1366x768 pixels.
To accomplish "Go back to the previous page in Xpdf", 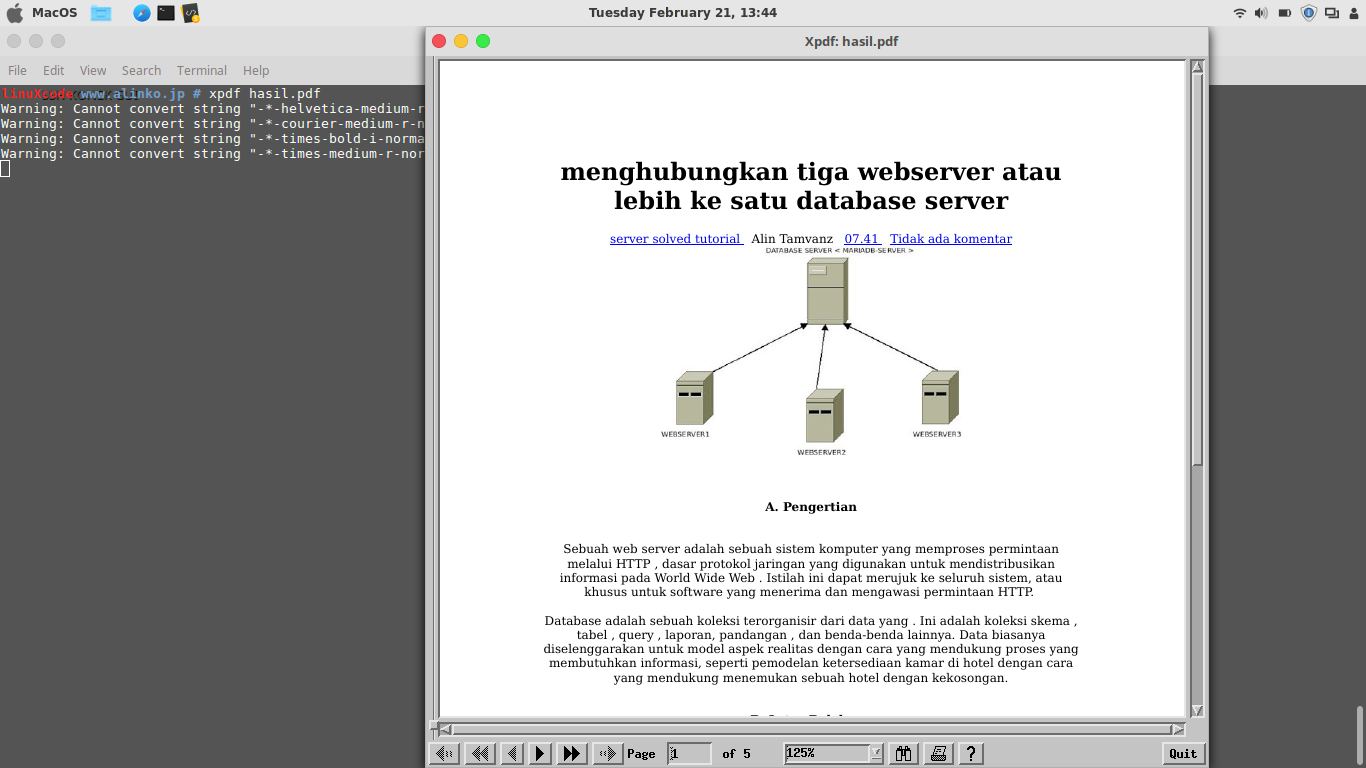I will point(512,753).
